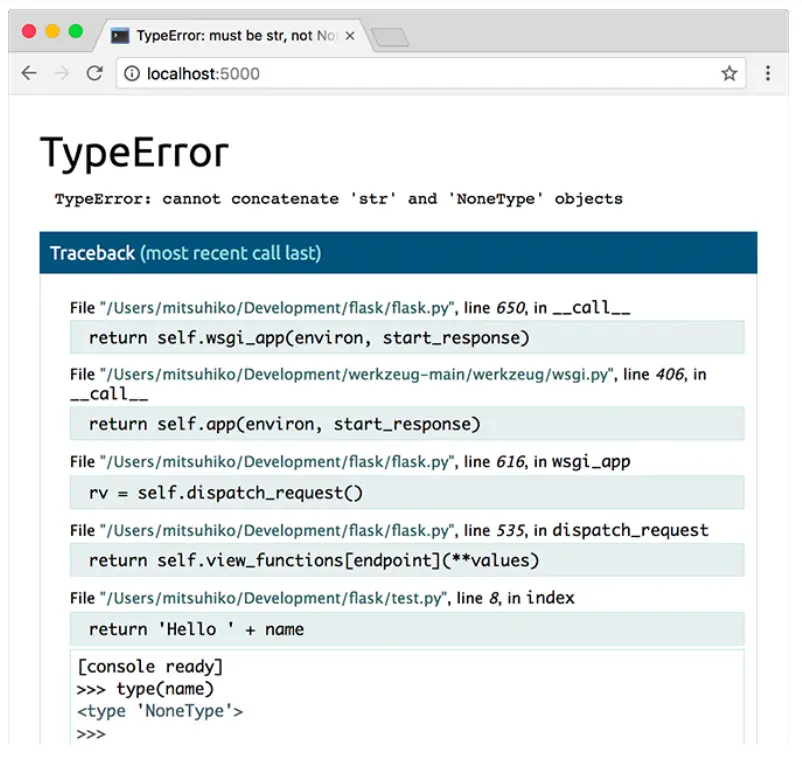Click the yellow minimize window button
Screen dimensions: 802x768
click(53, 31)
